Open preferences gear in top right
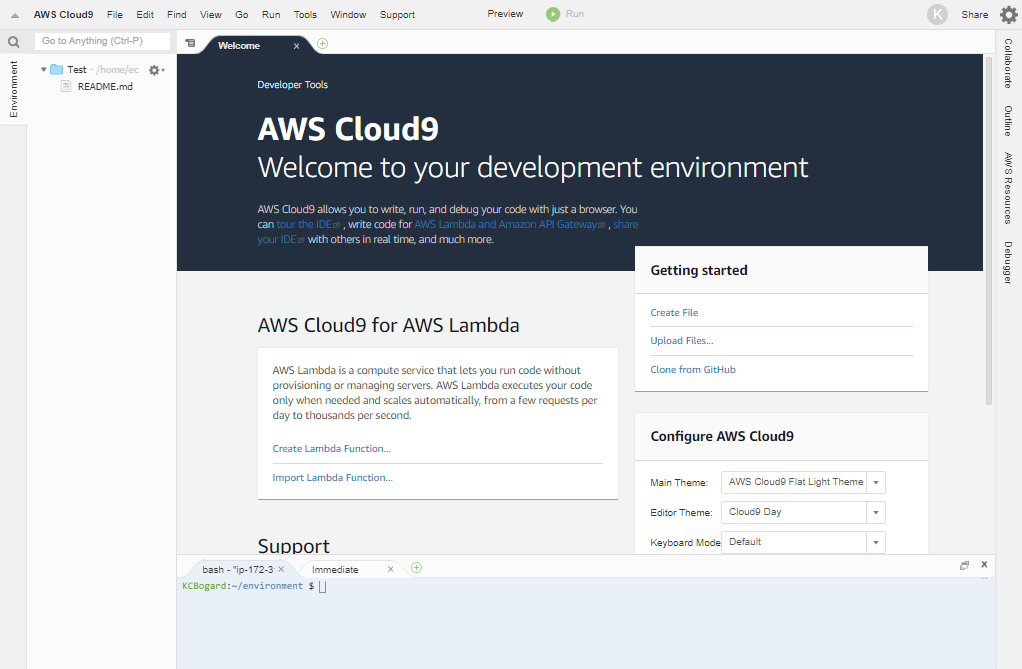Screen dimensions: 1022x669 point(1008,14)
